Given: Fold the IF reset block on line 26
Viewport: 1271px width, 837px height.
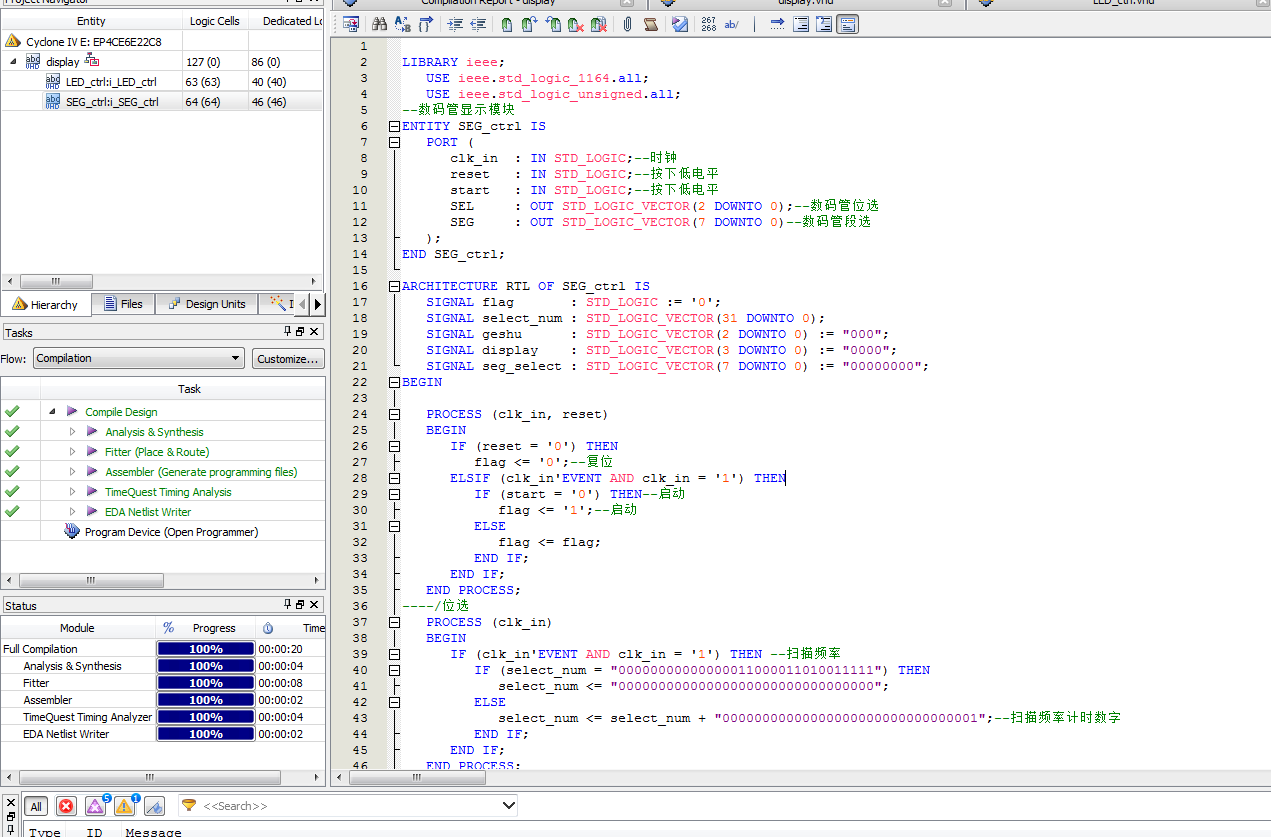Looking at the screenshot, I should [x=394, y=446].
